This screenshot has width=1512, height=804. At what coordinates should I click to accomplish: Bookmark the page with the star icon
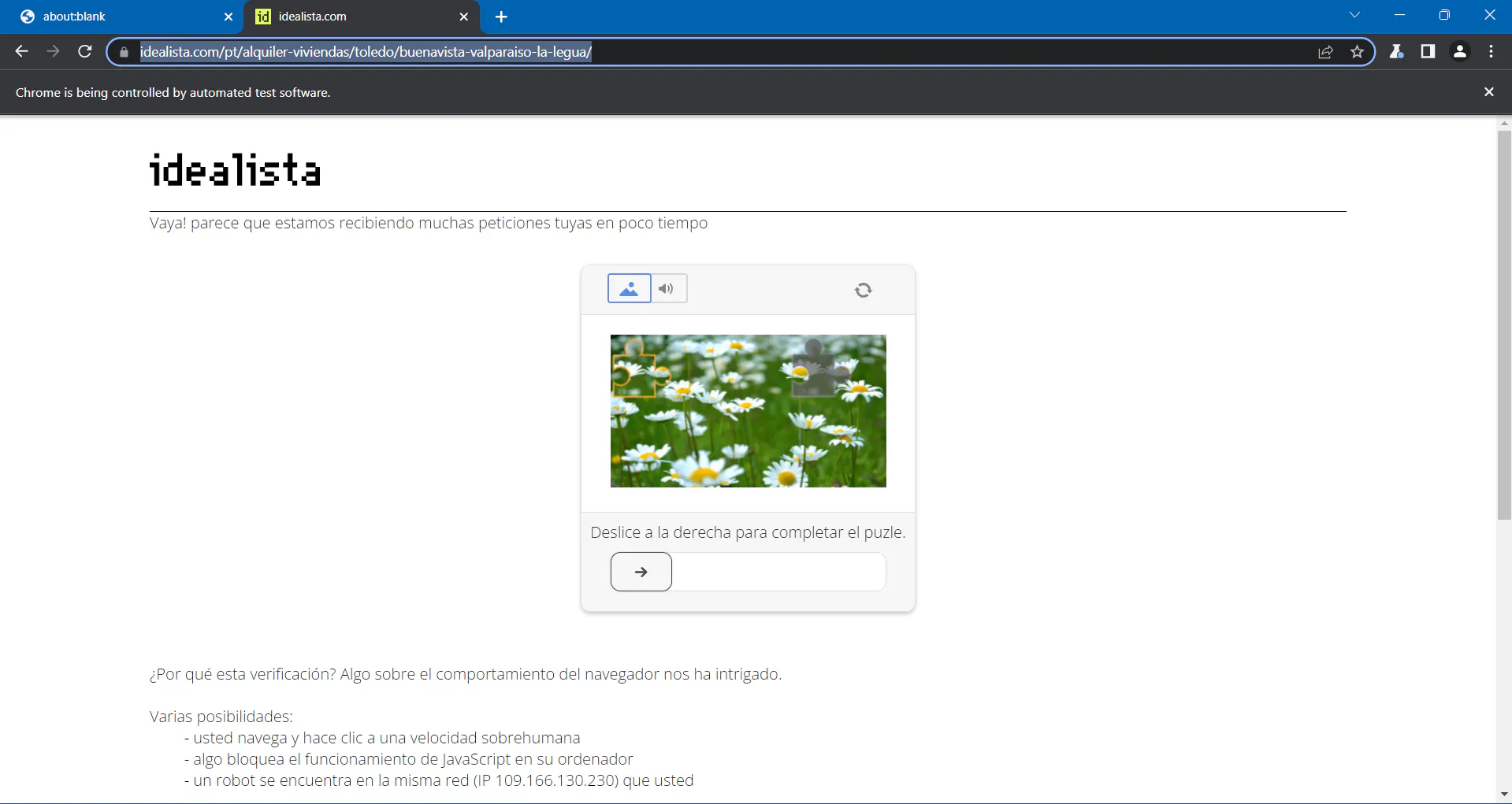[x=1358, y=51]
